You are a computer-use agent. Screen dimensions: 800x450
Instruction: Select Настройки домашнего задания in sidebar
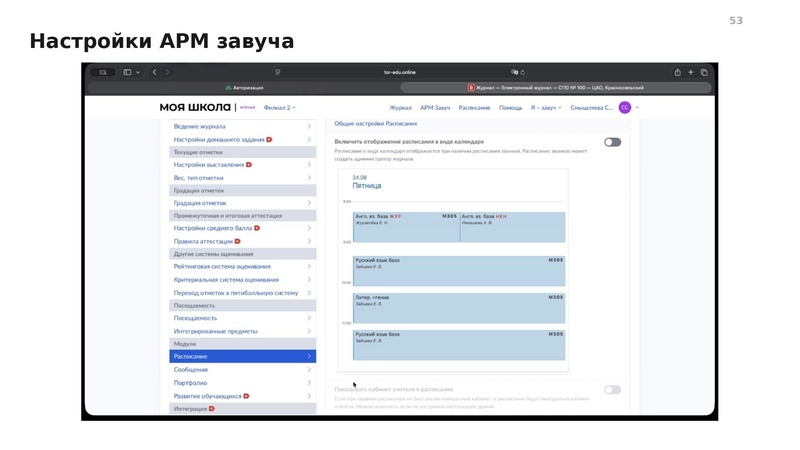[x=242, y=139]
